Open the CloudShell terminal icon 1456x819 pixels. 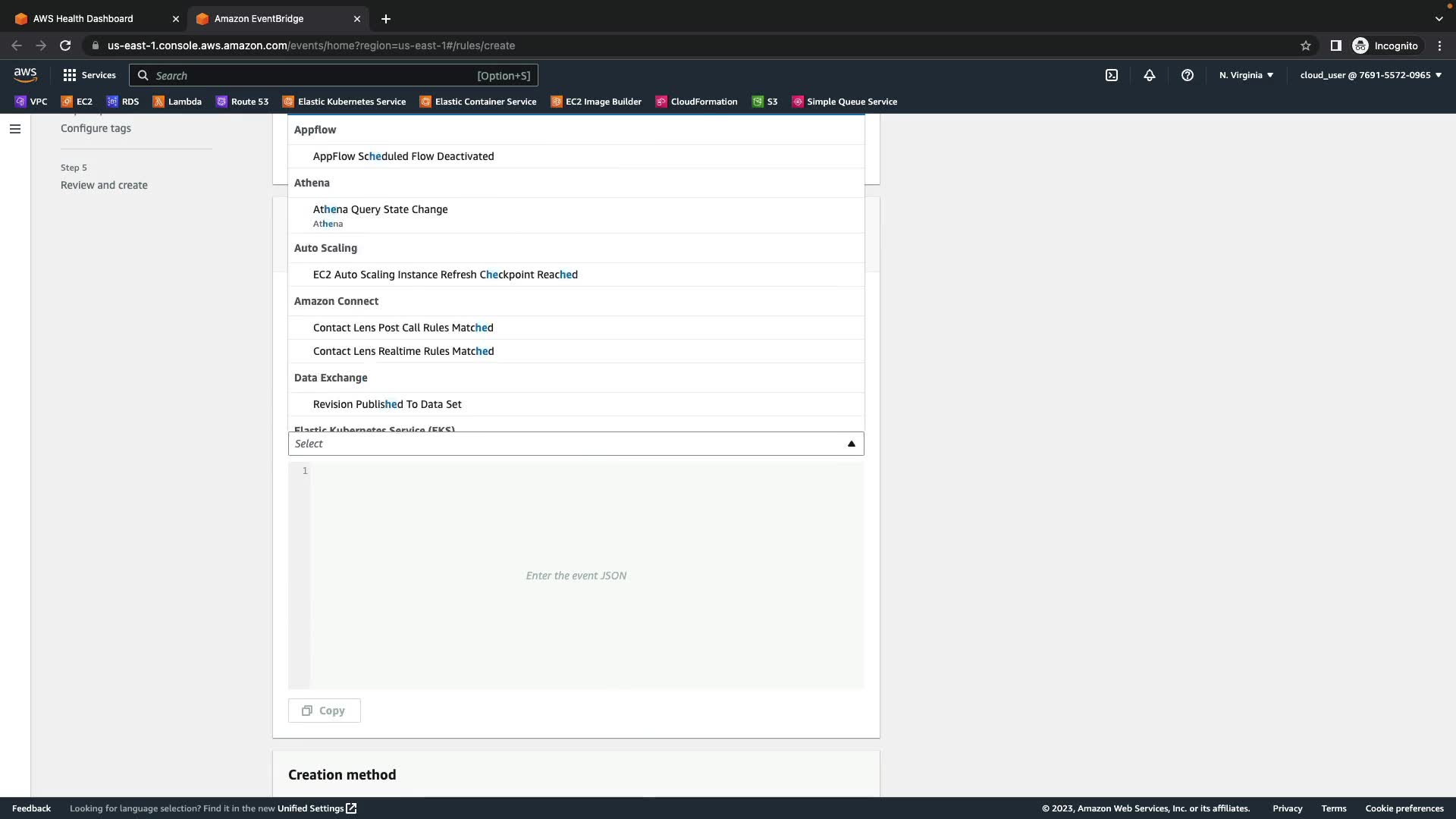click(x=1112, y=75)
